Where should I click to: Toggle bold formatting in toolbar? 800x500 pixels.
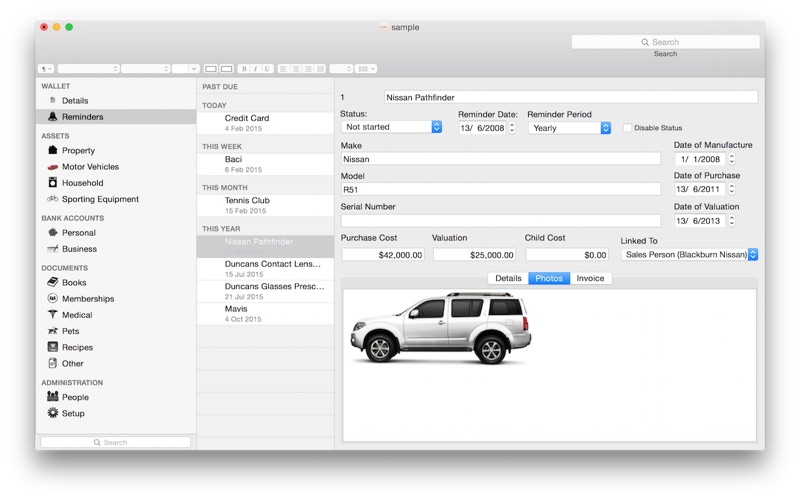click(x=244, y=69)
